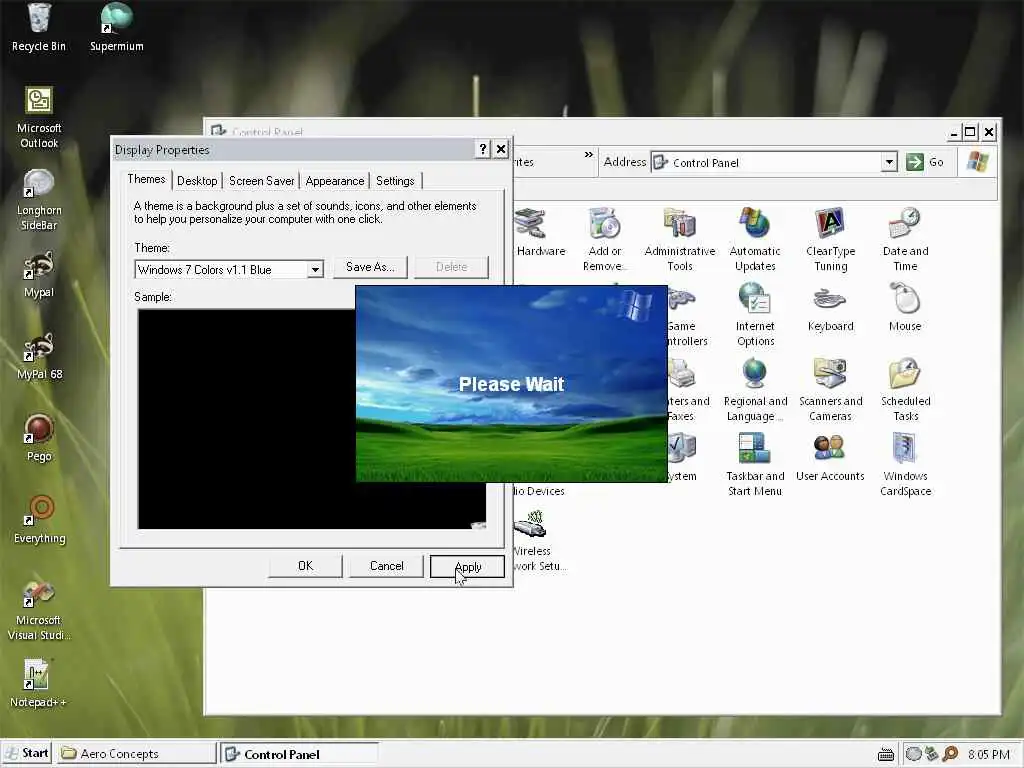
Task: Switch to the Settings tab
Action: click(395, 181)
